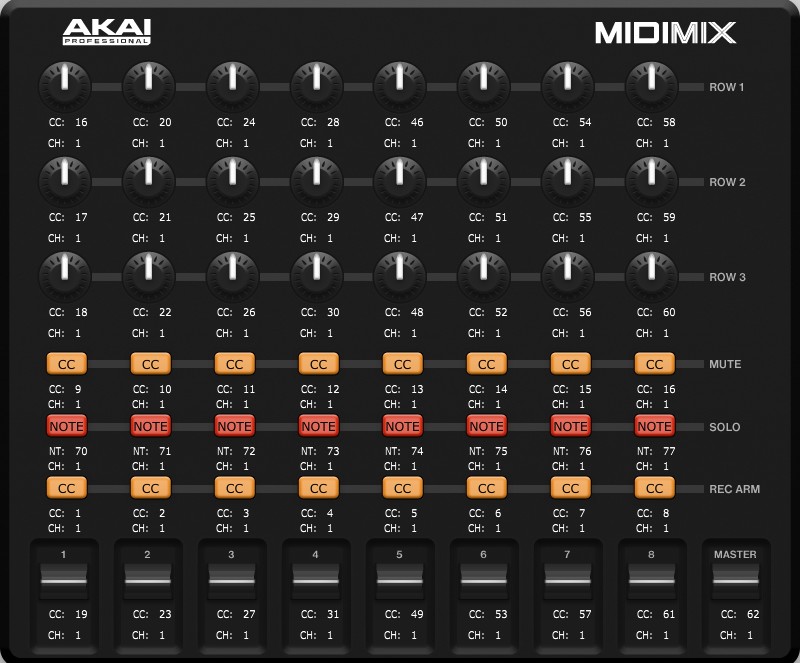Select the Row 2 knob with CC 59

click(x=653, y=181)
